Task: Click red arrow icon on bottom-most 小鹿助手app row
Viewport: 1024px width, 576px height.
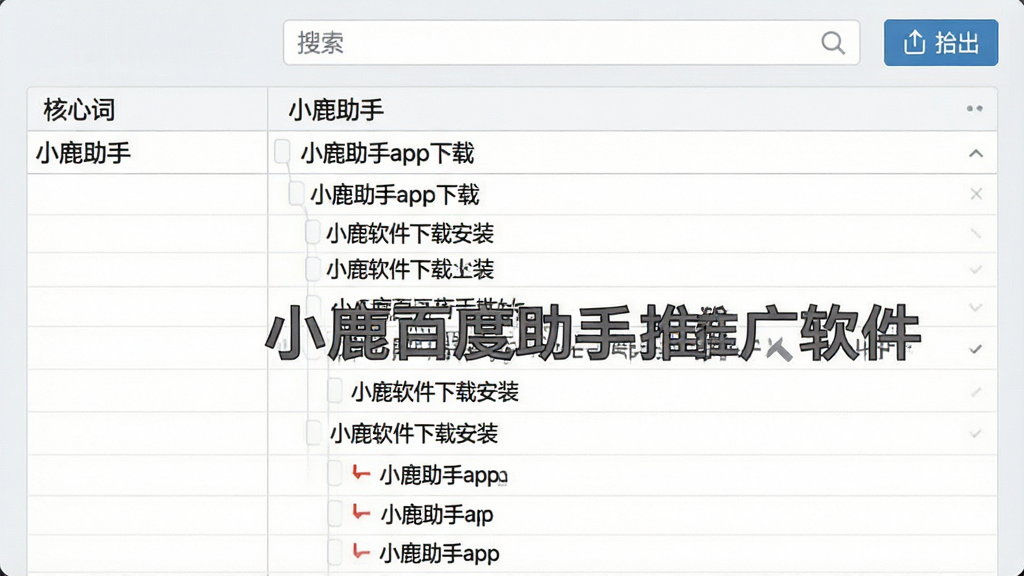Action: 361,551
